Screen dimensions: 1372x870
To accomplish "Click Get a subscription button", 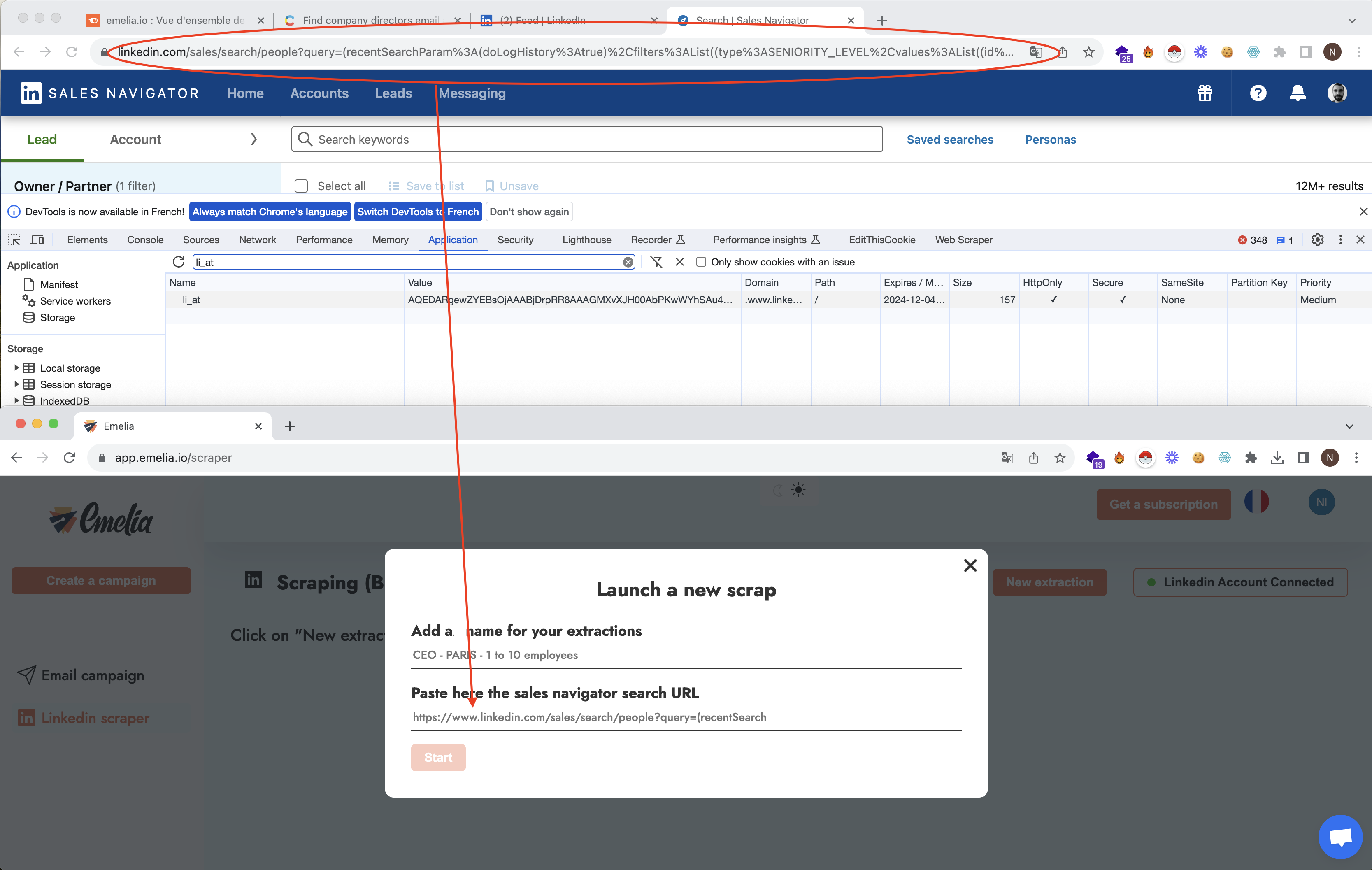I will pos(1163,504).
